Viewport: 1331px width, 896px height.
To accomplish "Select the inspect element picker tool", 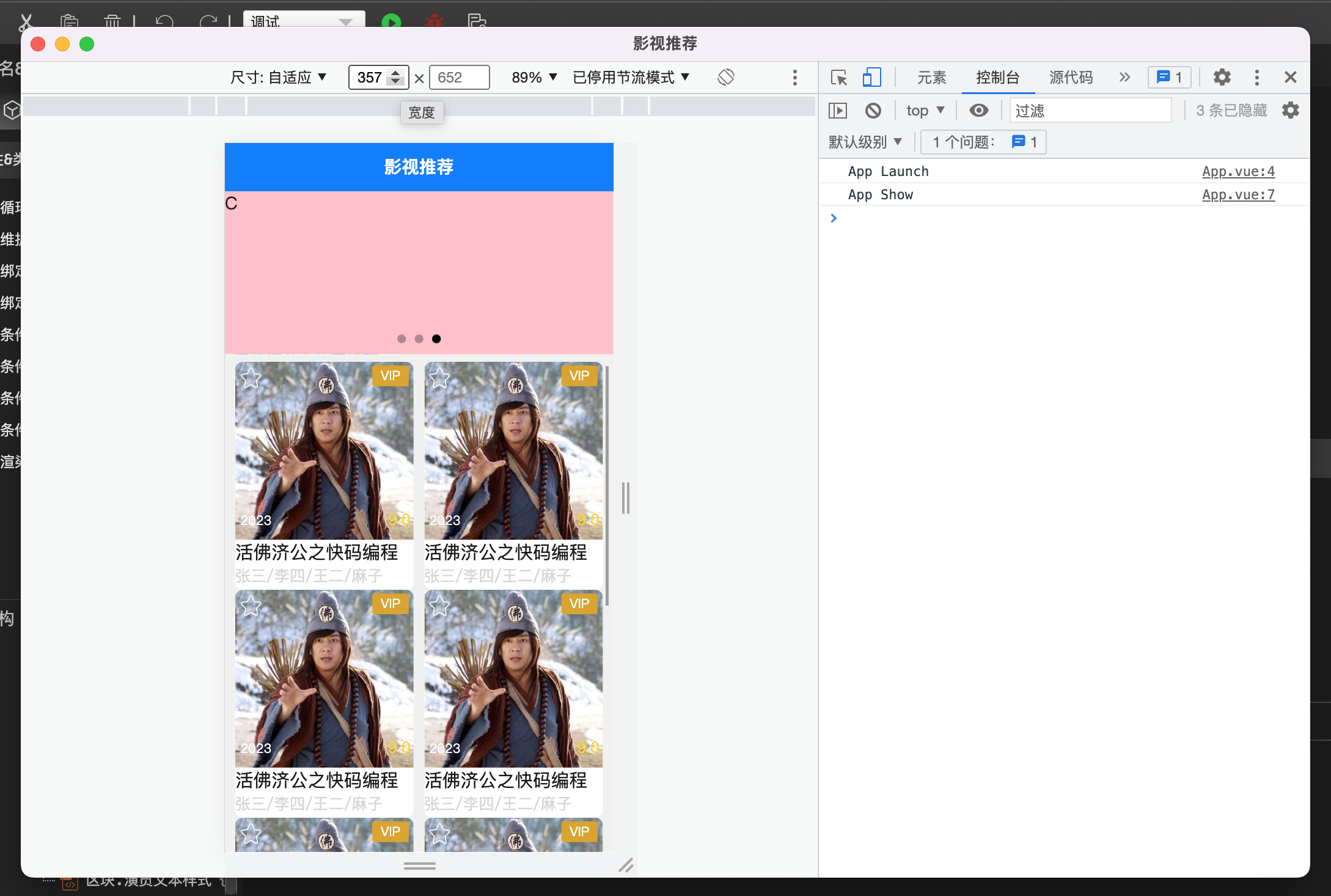I will click(x=839, y=78).
